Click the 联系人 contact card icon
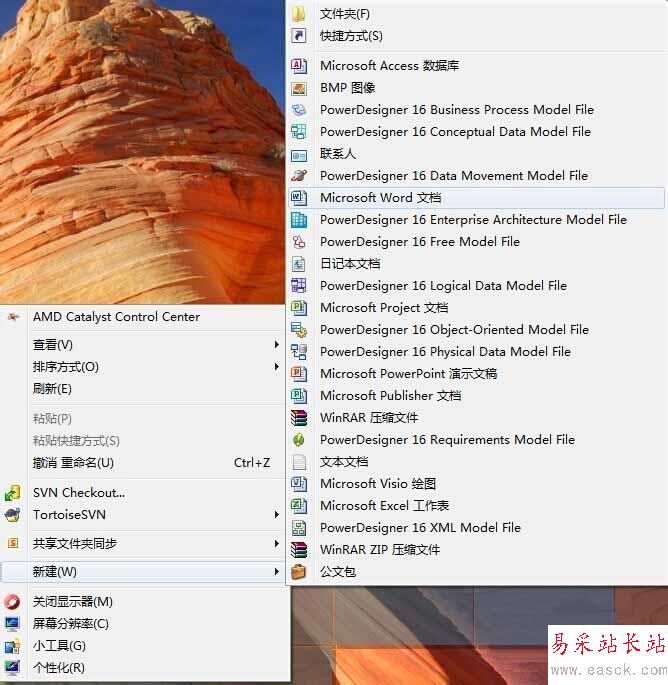The width and height of the screenshot is (668, 685). pos(299,154)
